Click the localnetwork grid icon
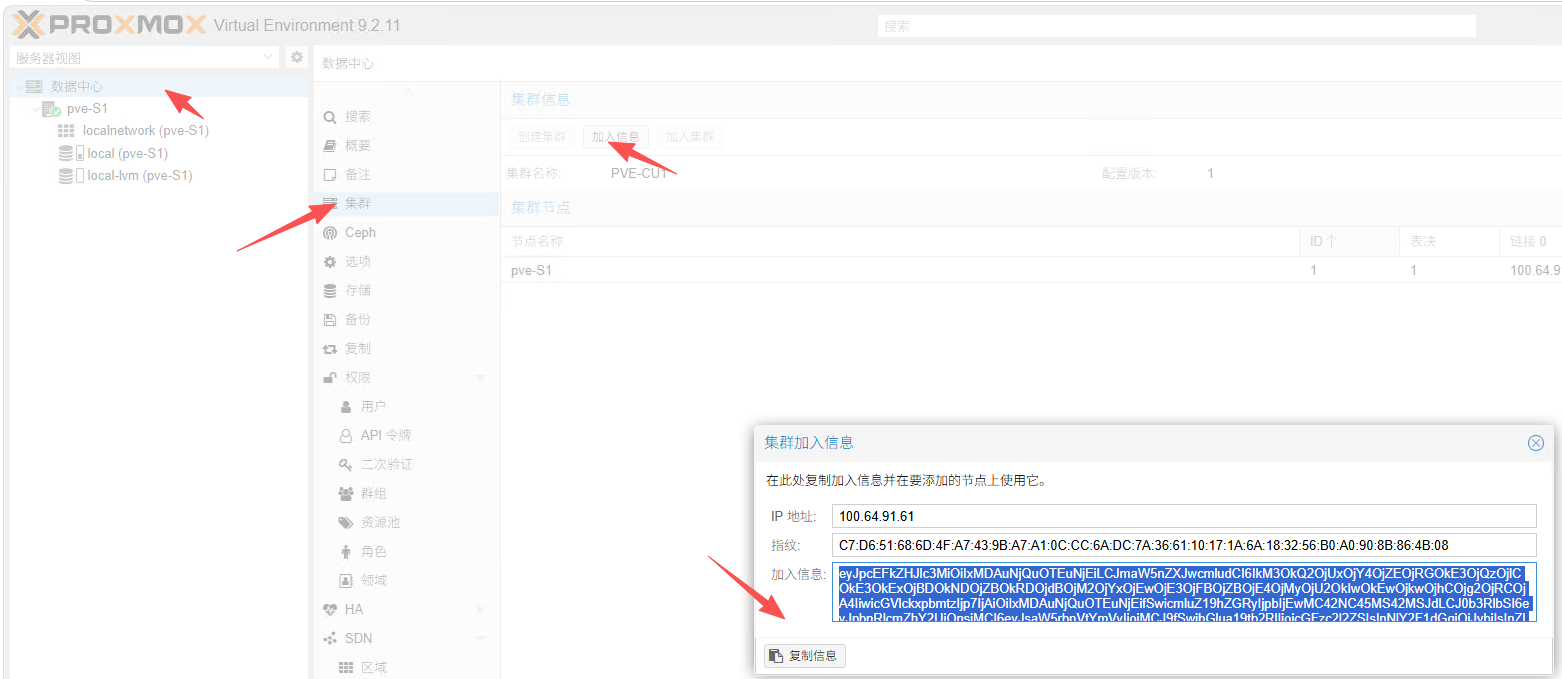The image size is (1562, 679). (x=66, y=131)
